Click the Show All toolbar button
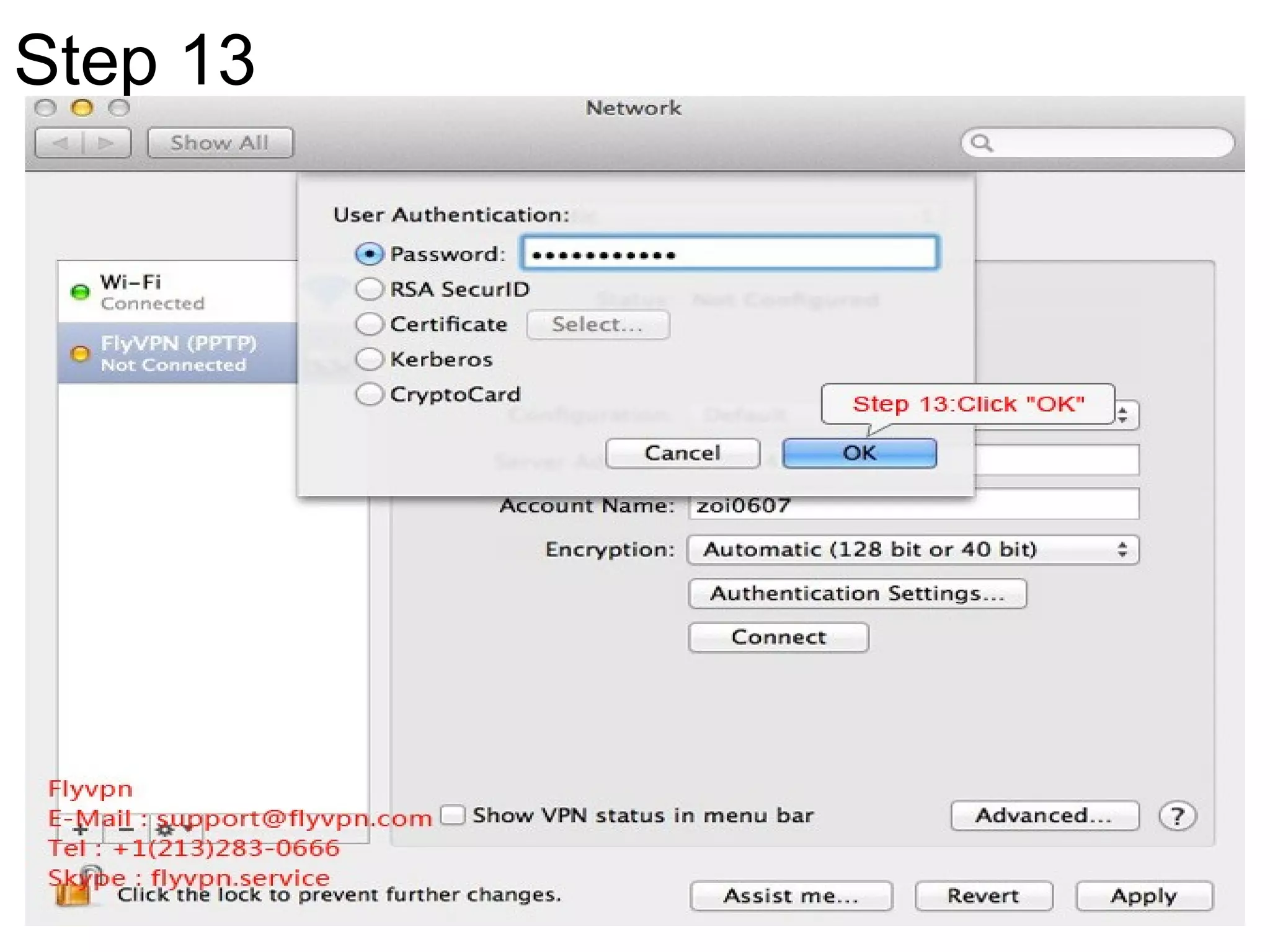Viewport: 1270px width, 952px height. point(220,143)
